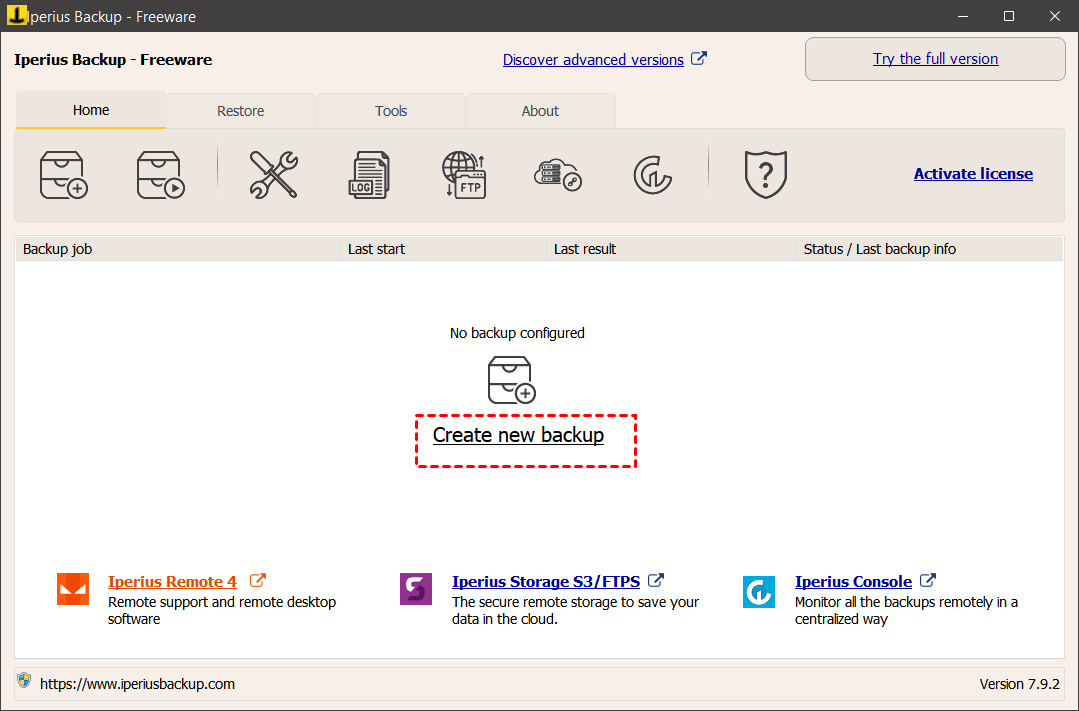Click the https://www.iperiusbackup.com status bar text
Viewport: 1079px width, 711px height.
click(x=138, y=684)
